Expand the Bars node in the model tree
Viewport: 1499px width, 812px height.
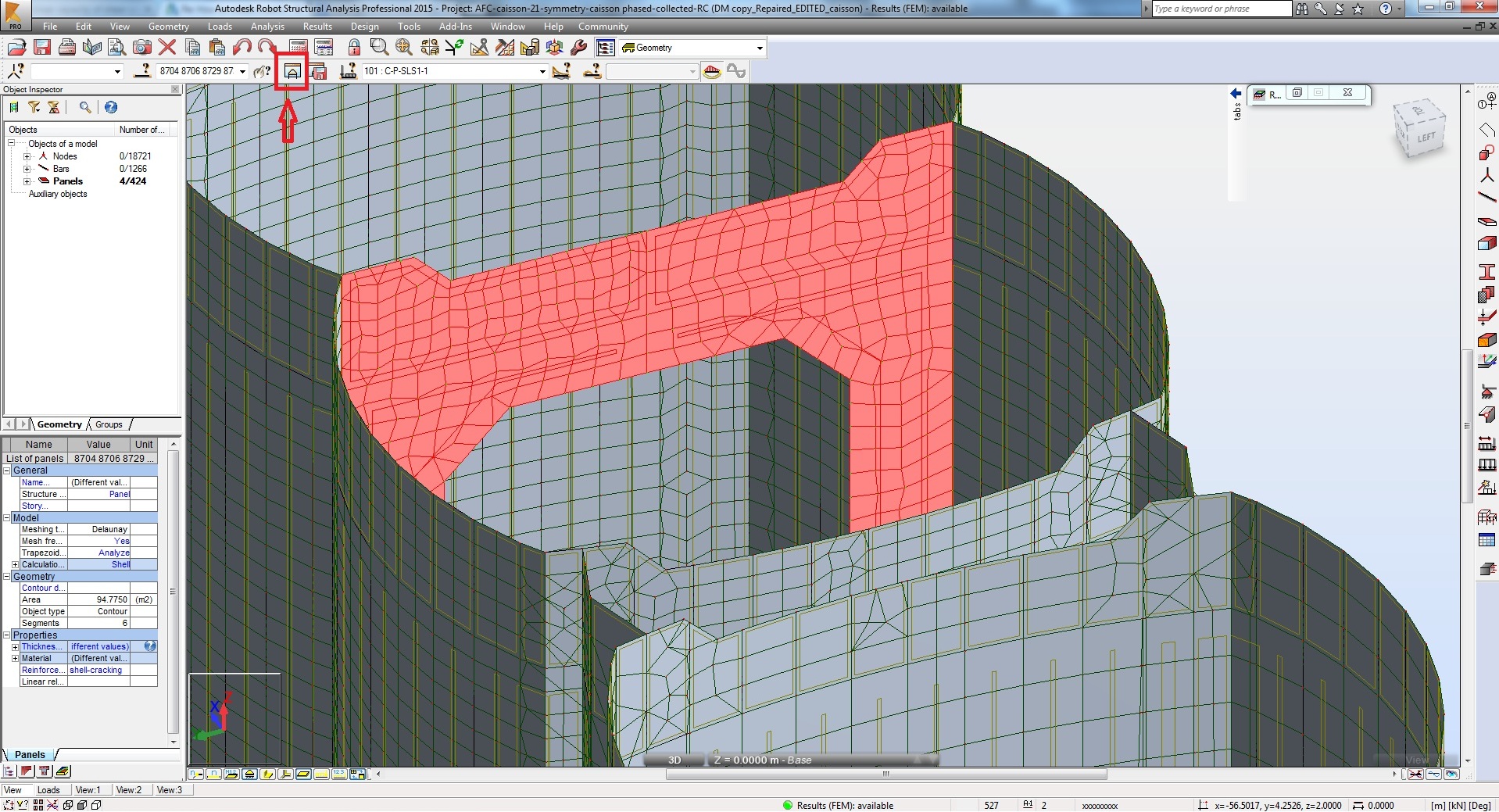(x=27, y=168)
